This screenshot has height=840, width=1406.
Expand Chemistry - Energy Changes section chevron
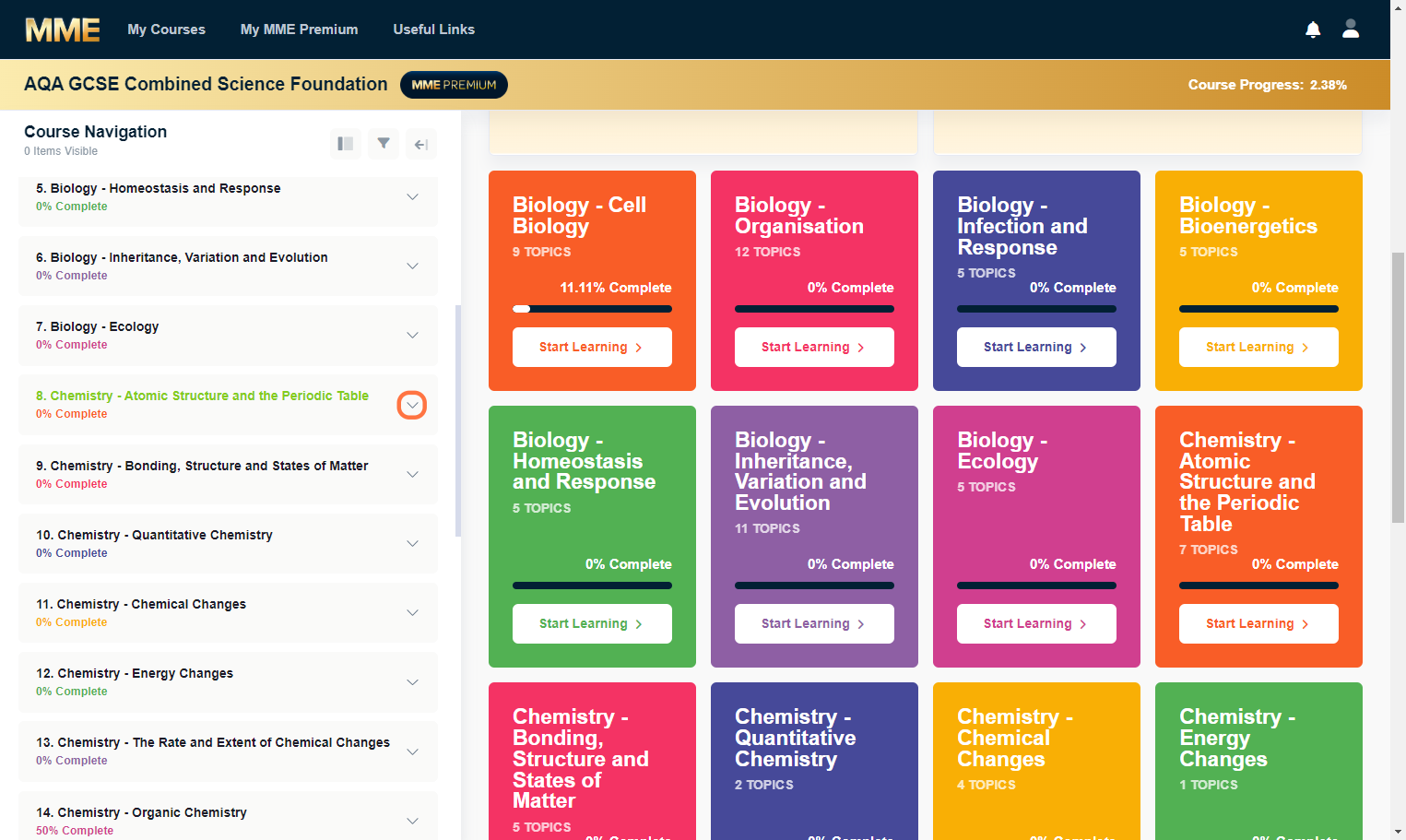[412, 681]
